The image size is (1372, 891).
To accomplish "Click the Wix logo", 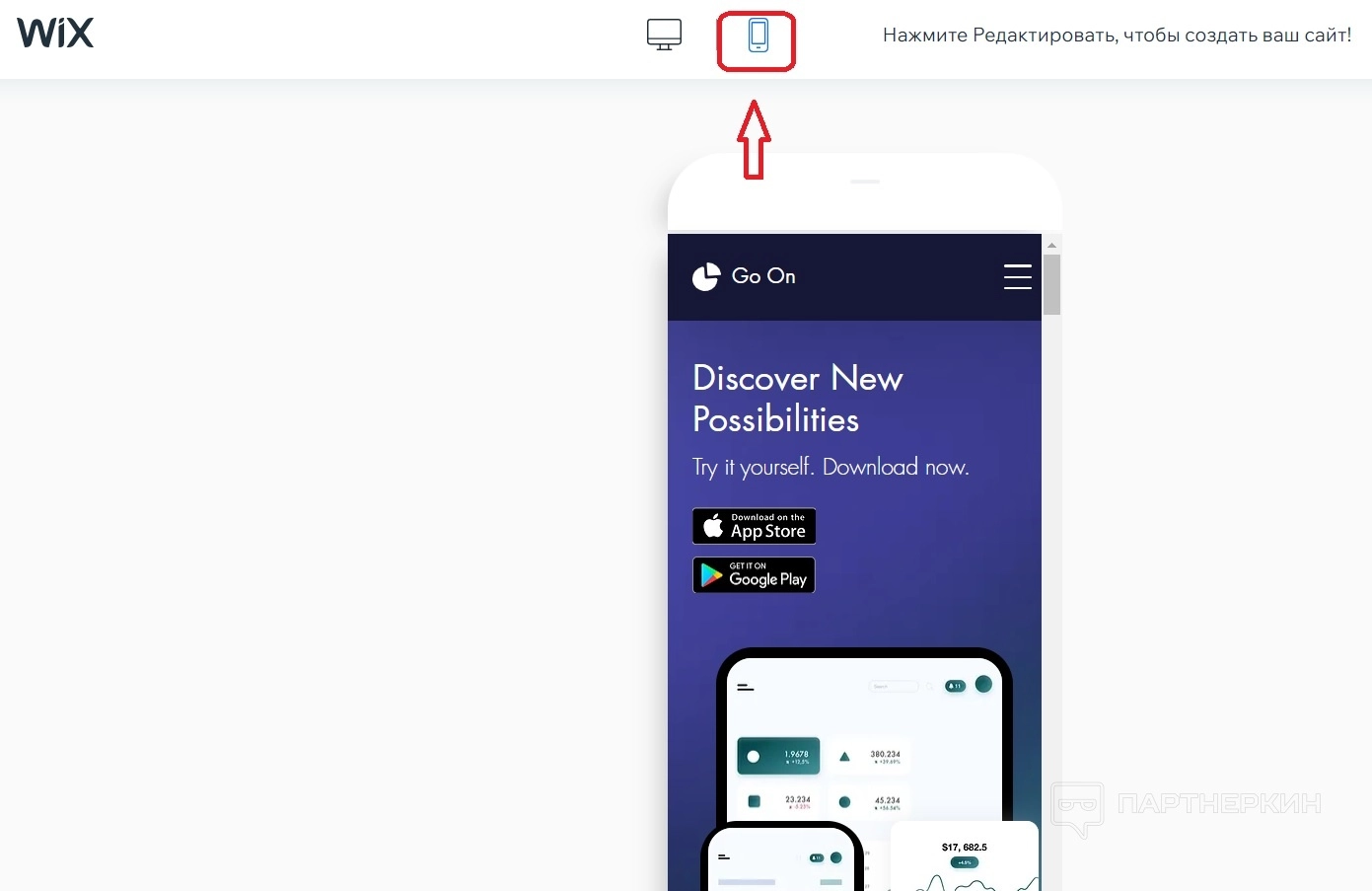I will pyautogui.click(x=55, y=34).
